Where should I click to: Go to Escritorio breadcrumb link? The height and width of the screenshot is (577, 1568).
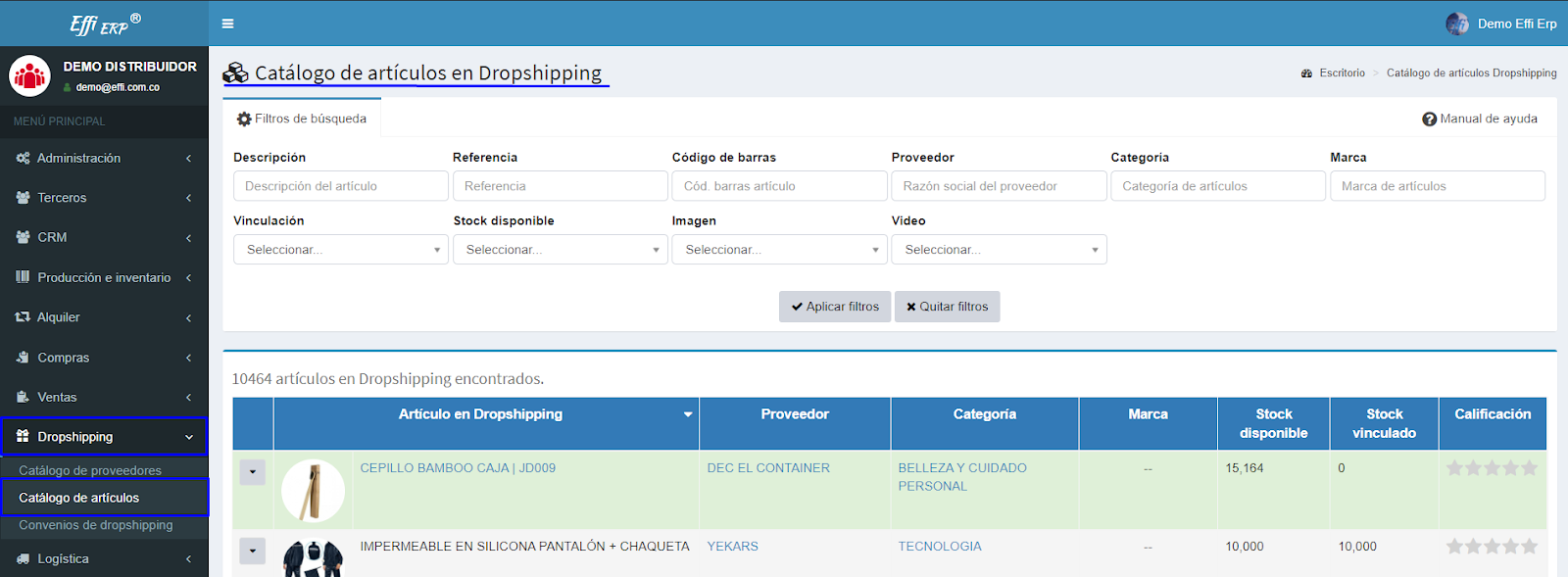click(x=1342, y=73)
